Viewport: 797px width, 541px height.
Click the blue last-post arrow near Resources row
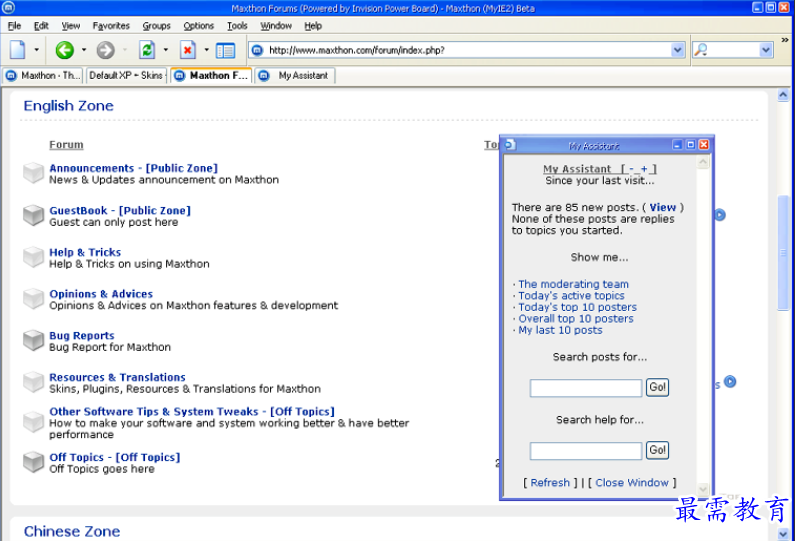tap(730, 381)
